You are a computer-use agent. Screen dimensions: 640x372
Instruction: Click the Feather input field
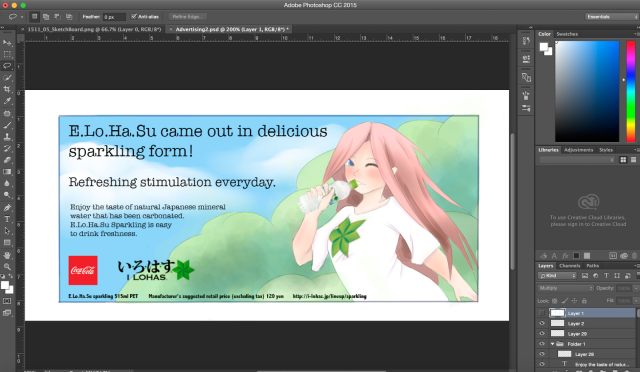coord(114,17)
